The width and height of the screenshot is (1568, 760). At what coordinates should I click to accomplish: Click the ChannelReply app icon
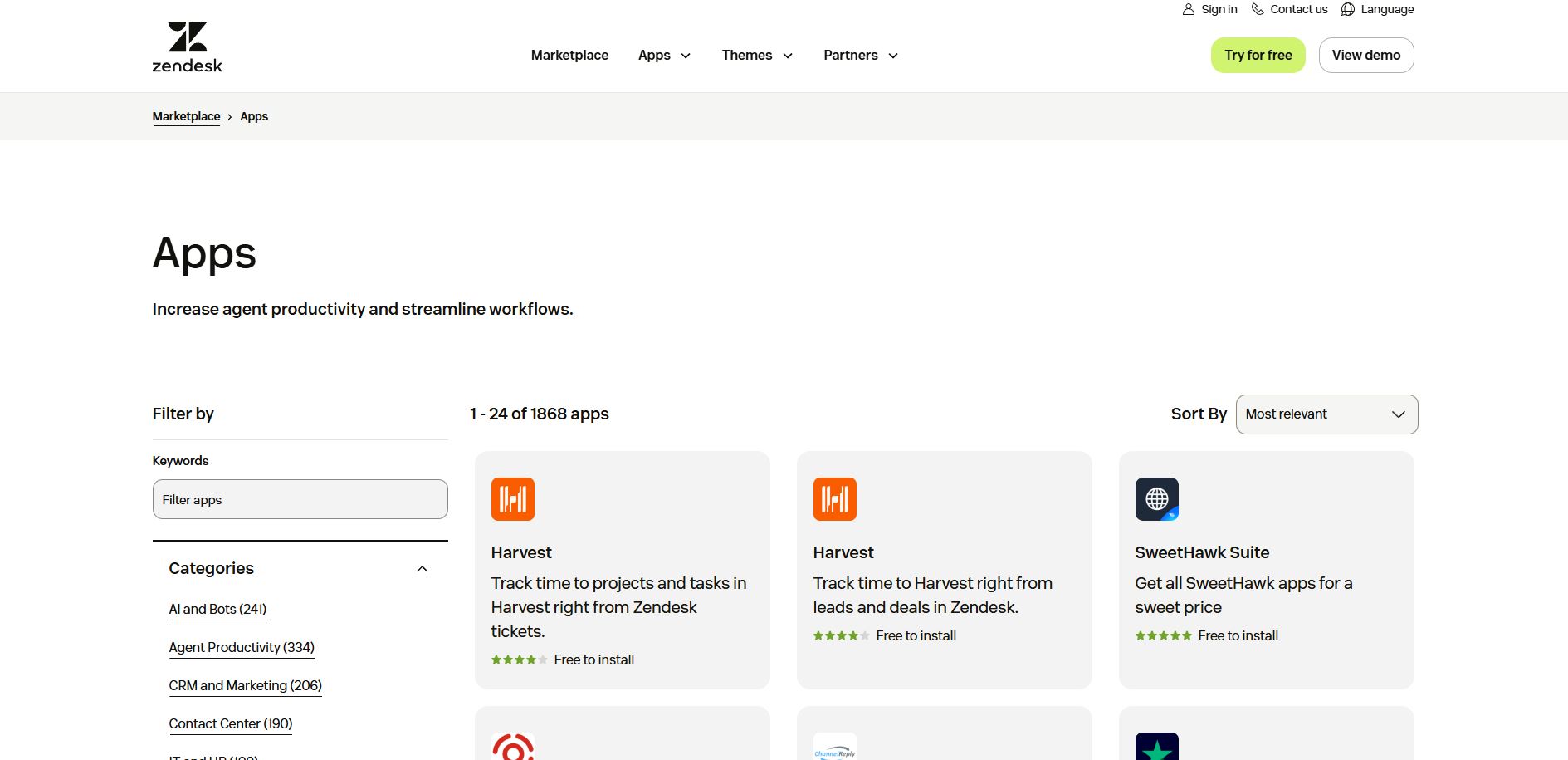(x=835, y=747)
